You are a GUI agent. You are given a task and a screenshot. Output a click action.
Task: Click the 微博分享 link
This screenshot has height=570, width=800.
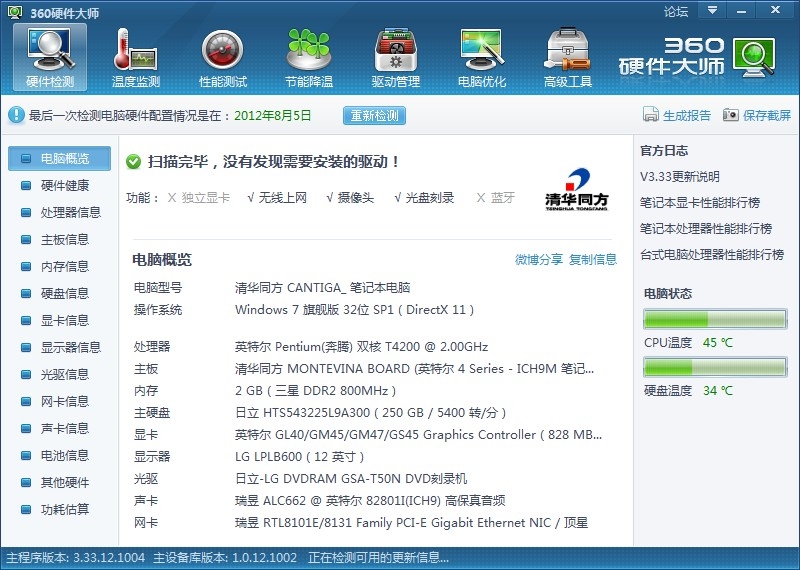pos(538,260)
